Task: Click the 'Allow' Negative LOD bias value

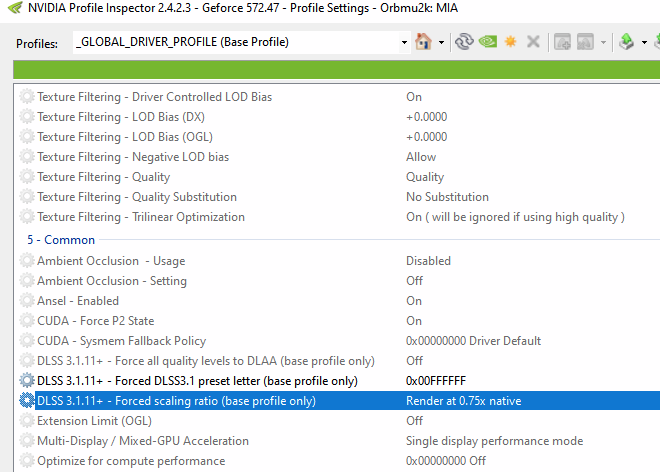Action: coord(421,157)
